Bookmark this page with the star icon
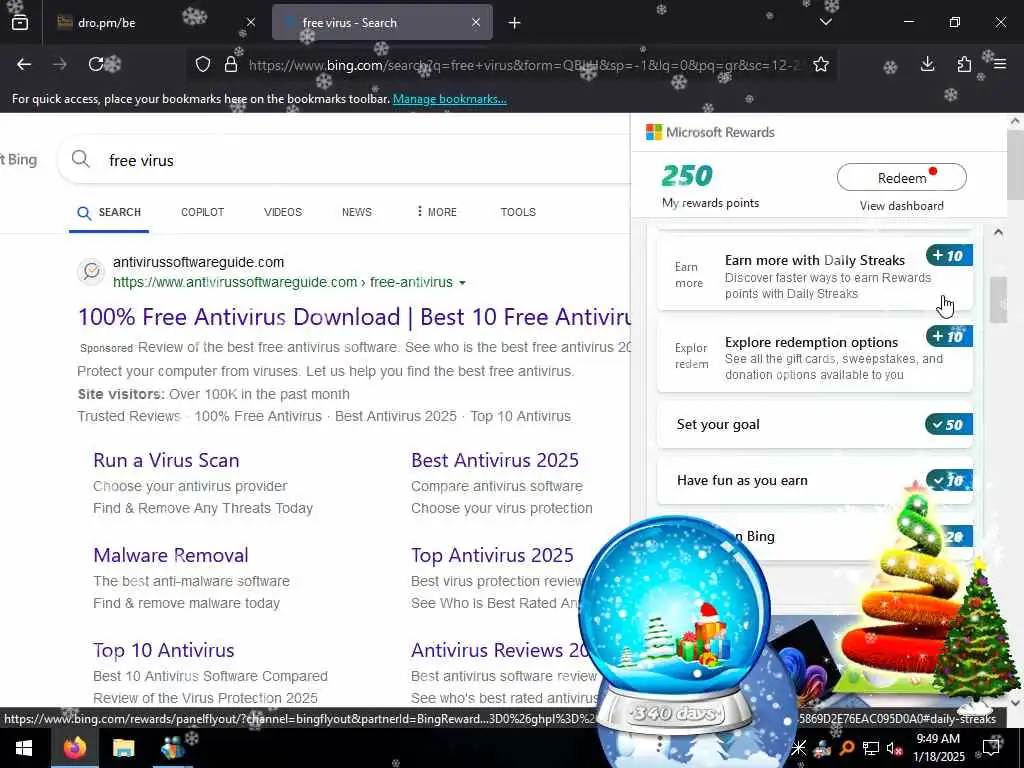 point(821,64)
